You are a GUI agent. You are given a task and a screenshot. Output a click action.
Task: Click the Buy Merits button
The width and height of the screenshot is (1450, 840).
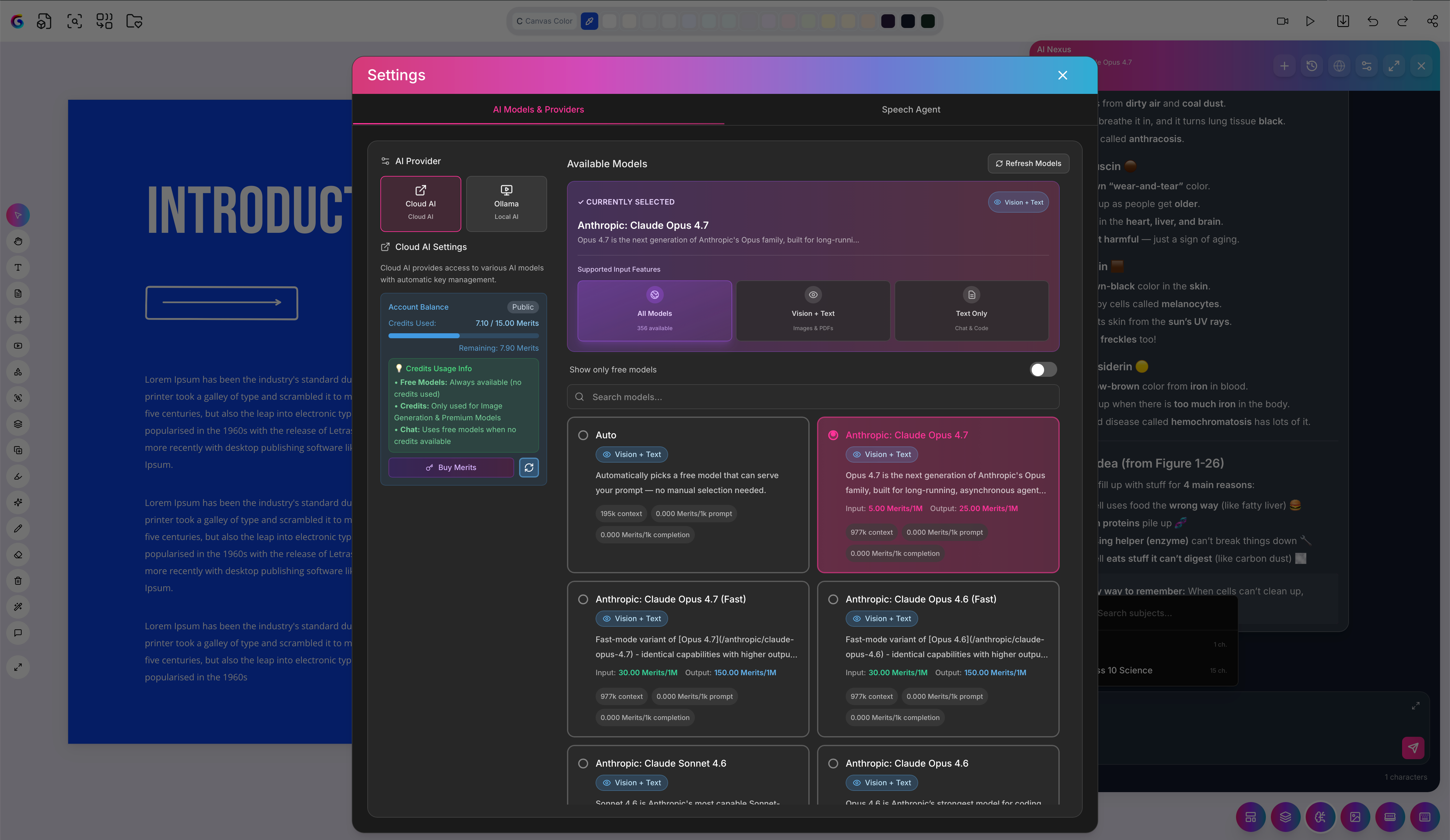(x=451, y=468)
